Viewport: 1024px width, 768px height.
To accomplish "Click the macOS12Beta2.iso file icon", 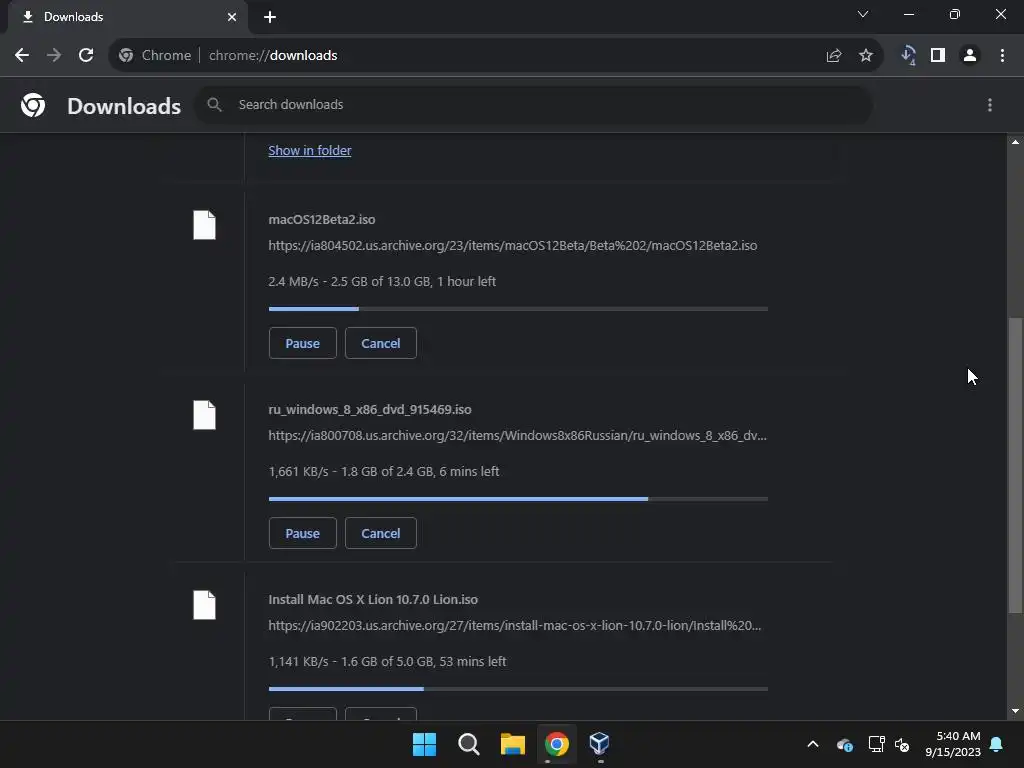I will (x=204, y=225).
